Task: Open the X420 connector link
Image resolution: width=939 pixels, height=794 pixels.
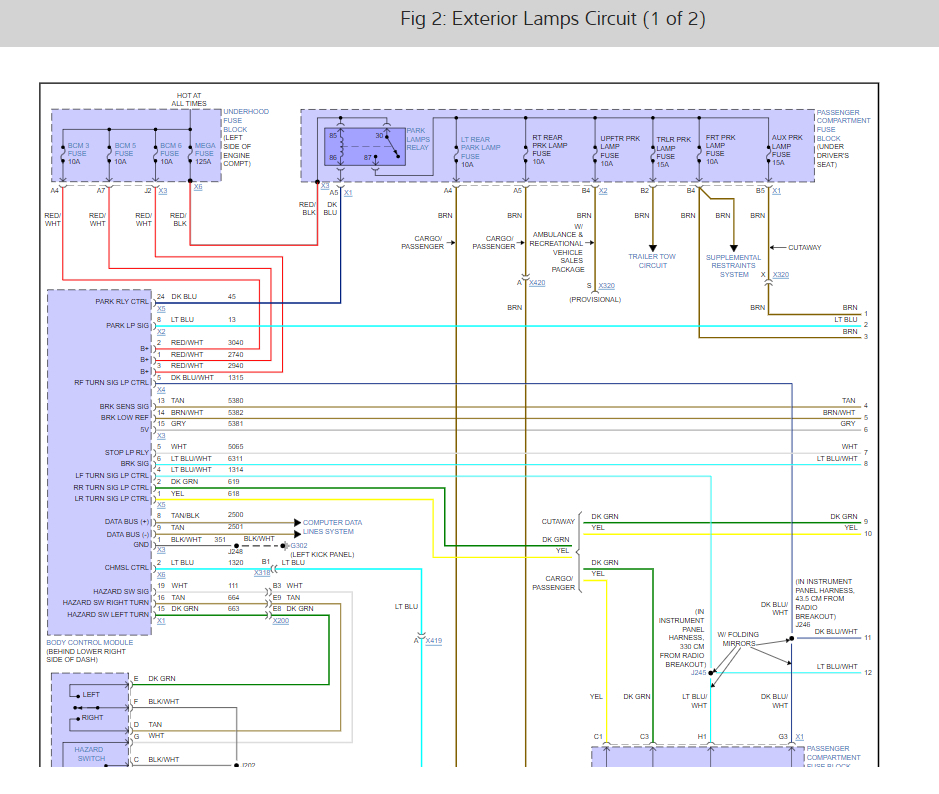Action: tap(537, 283)
